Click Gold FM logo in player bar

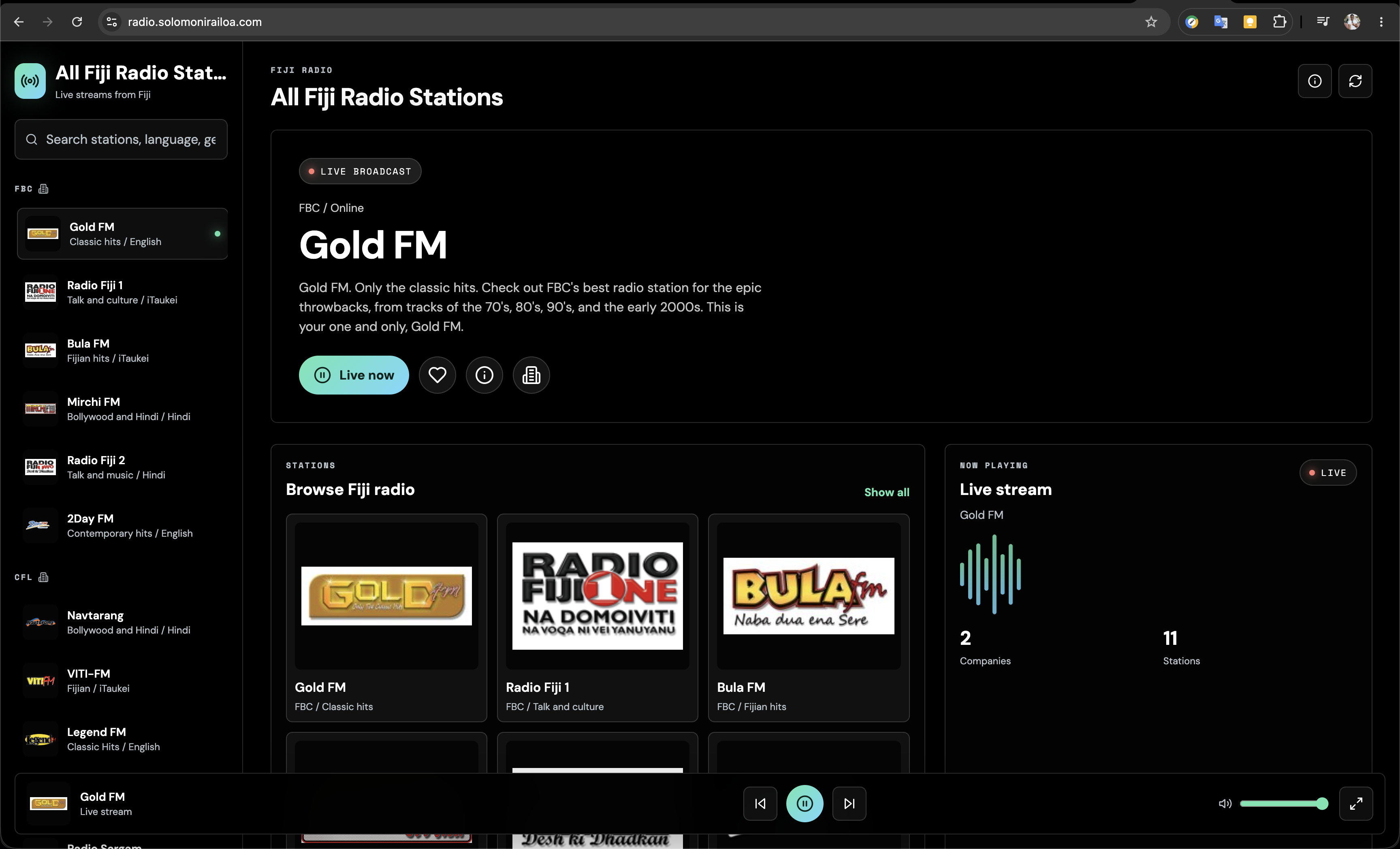pyautogui.click(x=48, y=804)
